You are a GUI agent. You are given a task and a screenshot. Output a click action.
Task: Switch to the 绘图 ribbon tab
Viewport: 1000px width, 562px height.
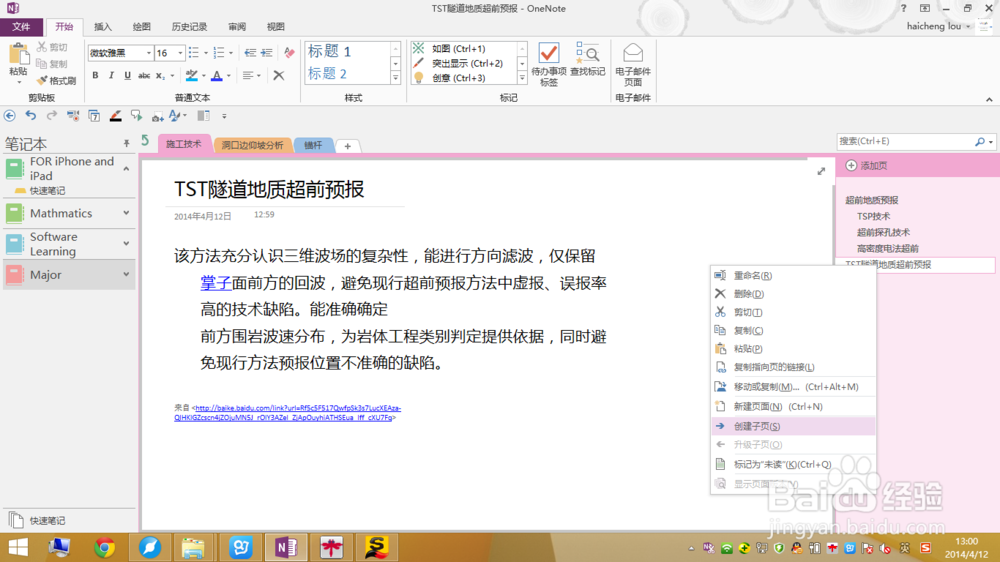(142, 27)
